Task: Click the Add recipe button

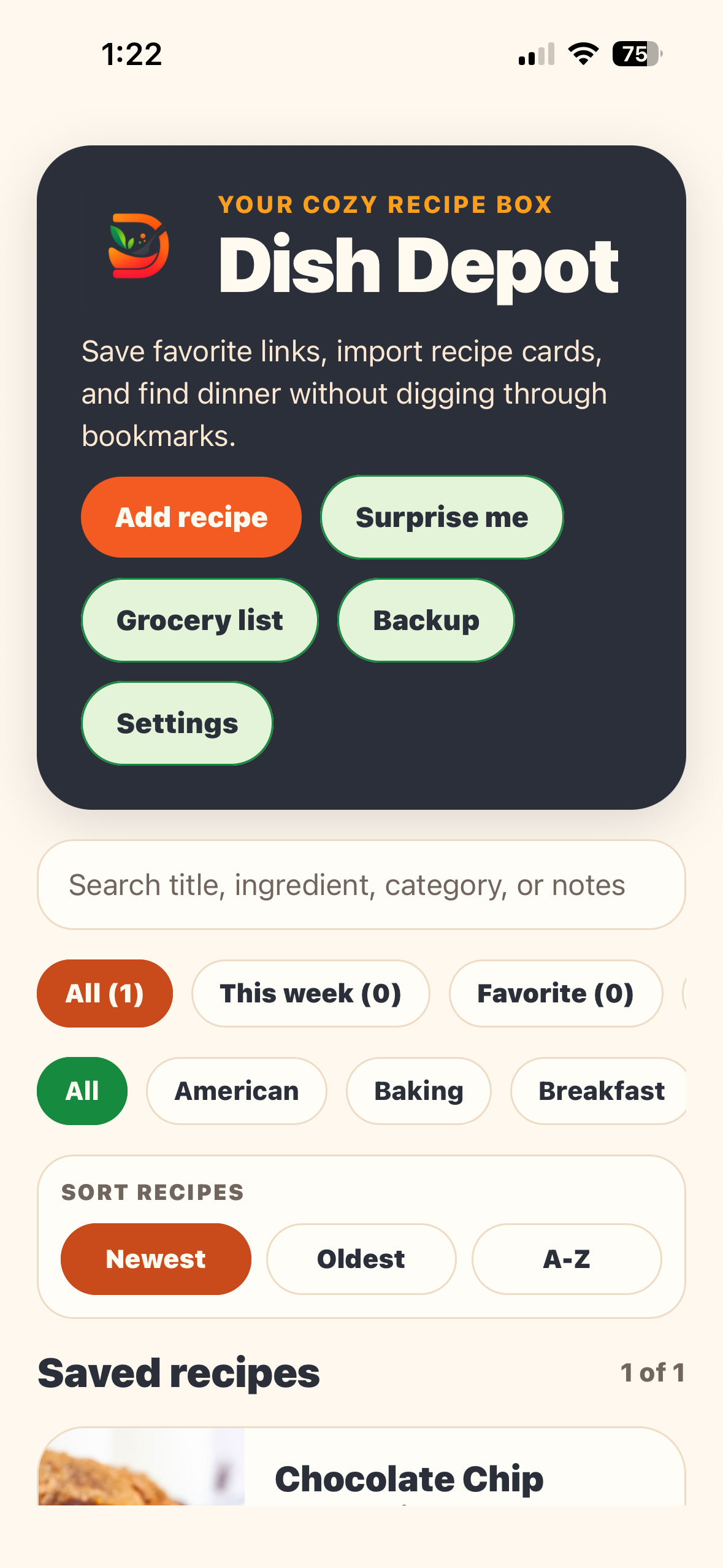Action: (x=191, y=517)
